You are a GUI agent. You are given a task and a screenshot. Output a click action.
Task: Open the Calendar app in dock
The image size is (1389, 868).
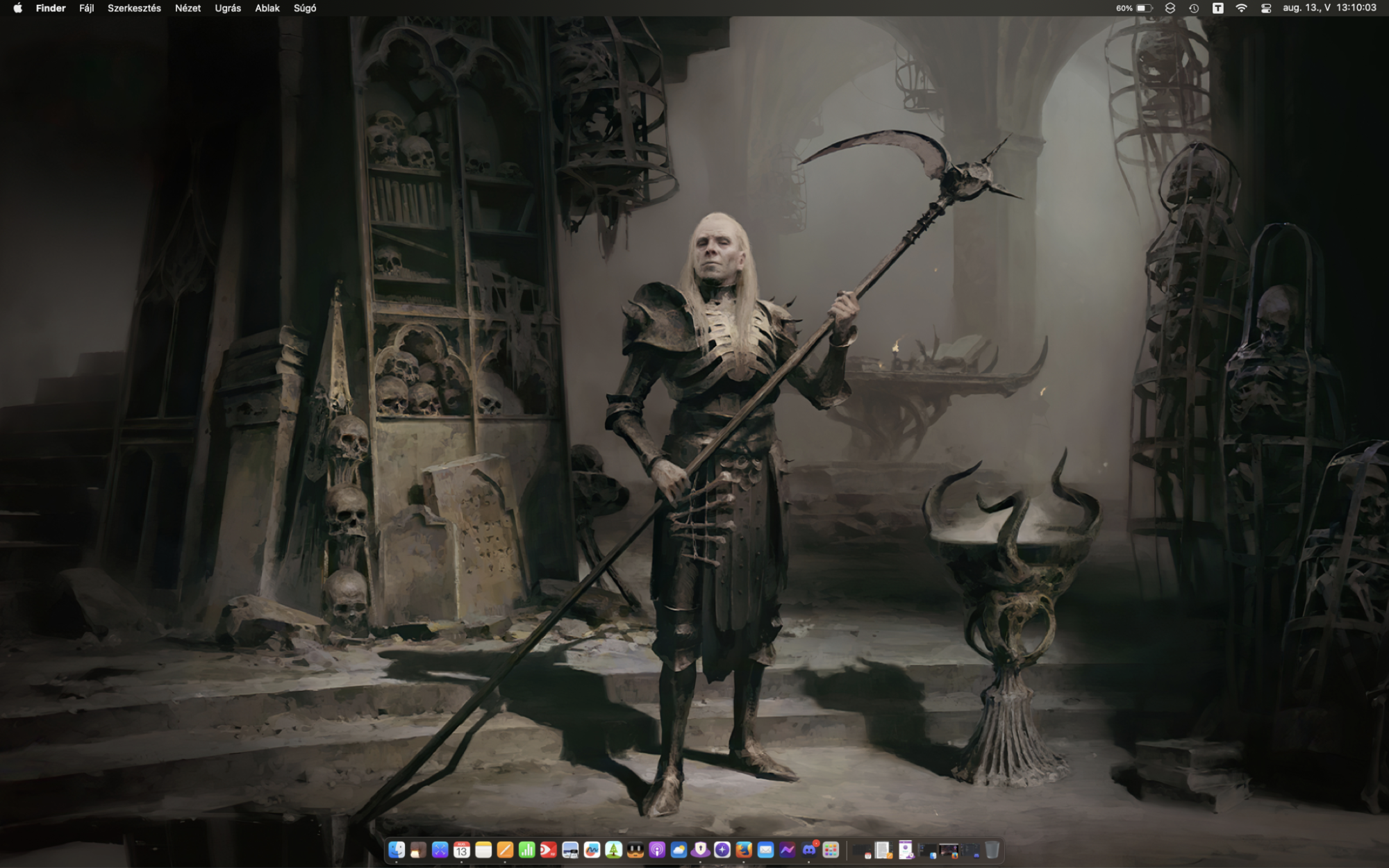[x=462, y=850]
